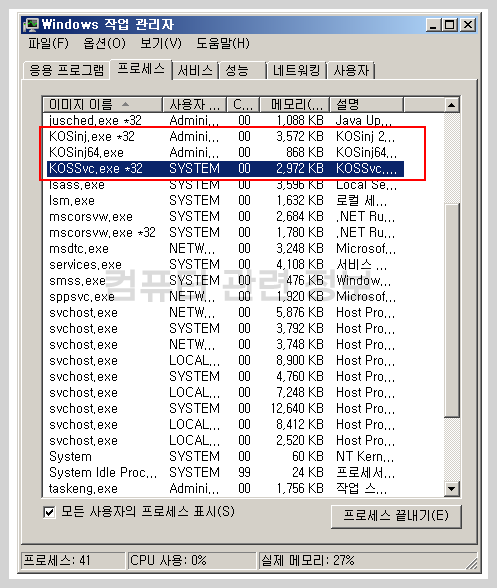
Task: Select the KOSSvc.exe *32 process
Action: pyautogui.click(x=225, y=168)
